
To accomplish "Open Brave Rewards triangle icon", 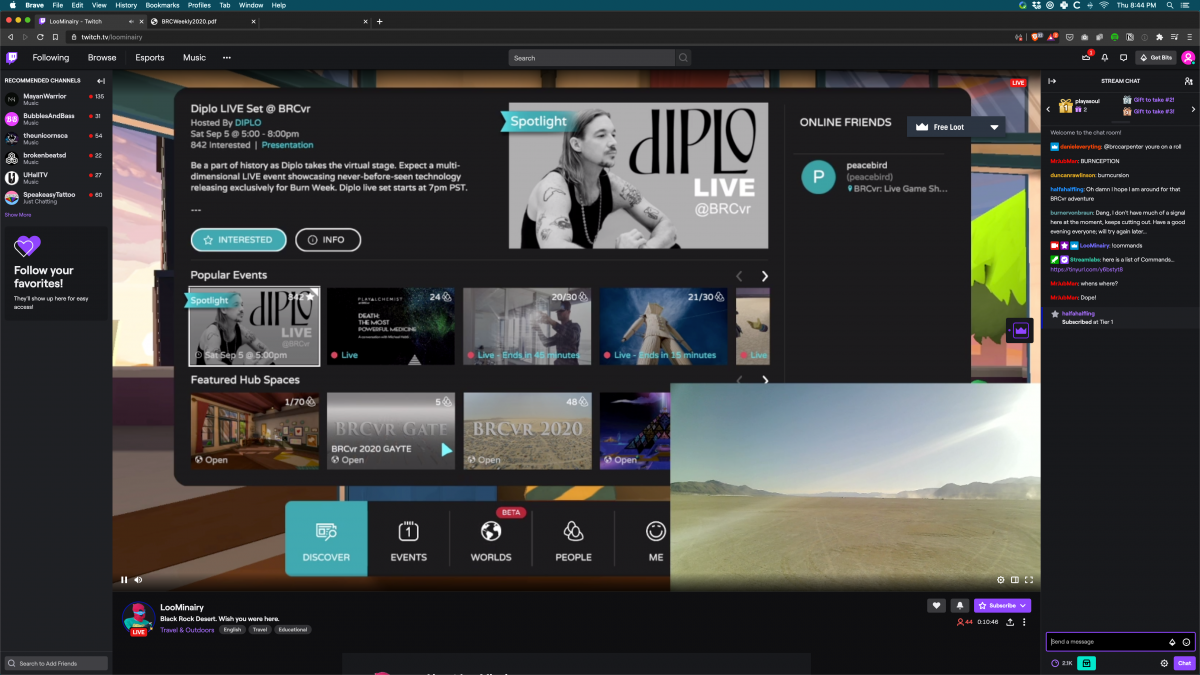I will 1053,36.
